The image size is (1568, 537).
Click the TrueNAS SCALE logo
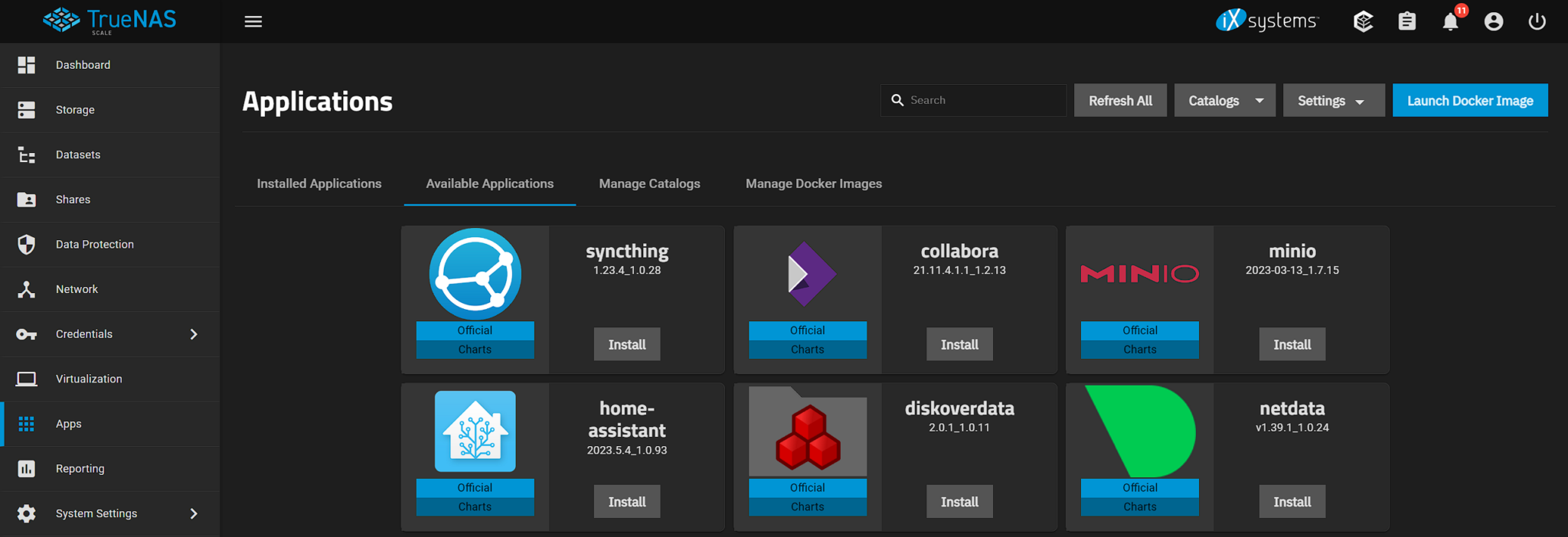coord(109,21)
